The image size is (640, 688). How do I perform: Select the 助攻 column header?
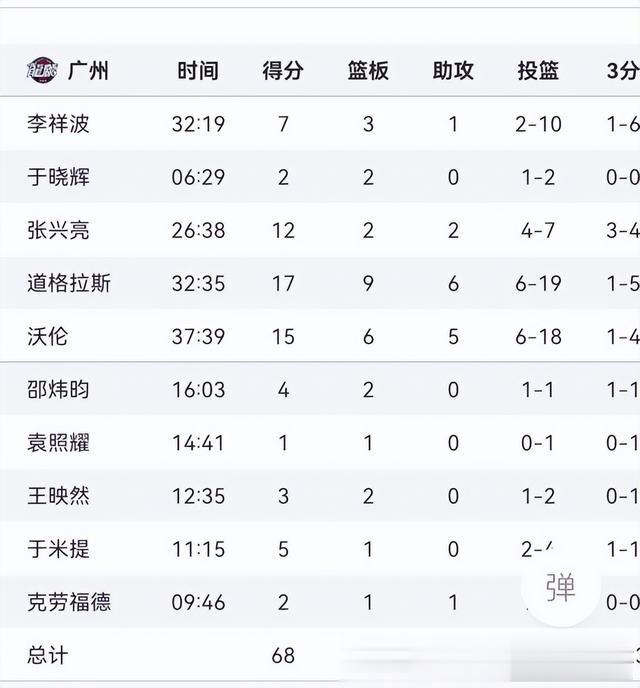[x=453, y=71]
